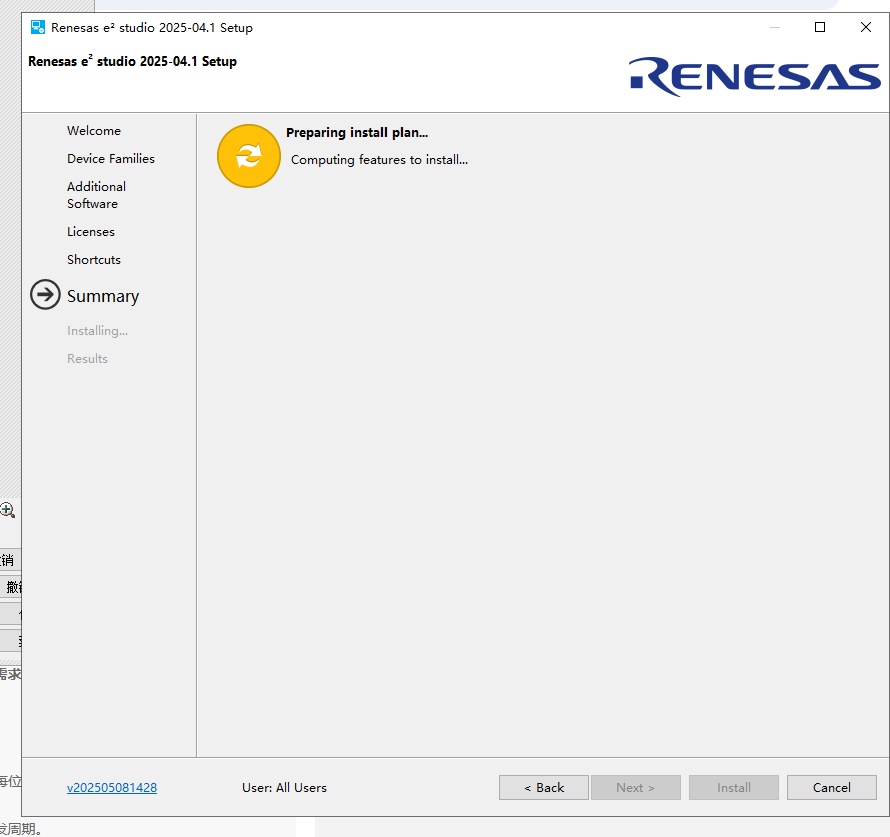Minimize the setup window
Viewport: 890px width, 837px height.
point(775,27)
